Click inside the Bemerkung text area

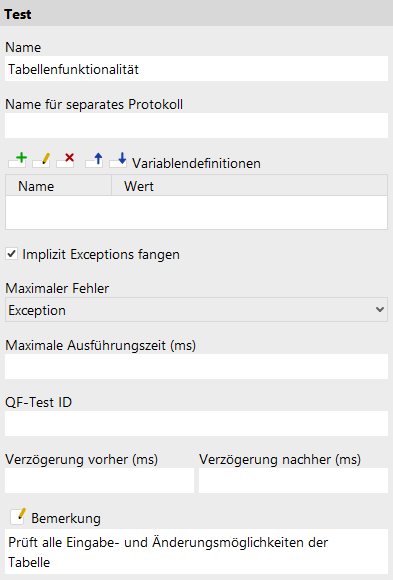click(196, 554)
